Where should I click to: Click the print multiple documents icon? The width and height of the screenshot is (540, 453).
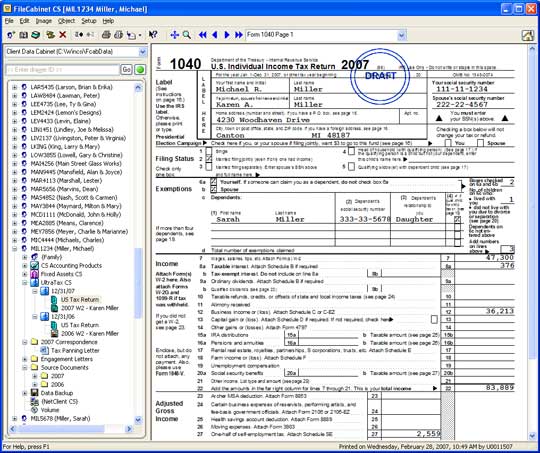pos(118,35)
